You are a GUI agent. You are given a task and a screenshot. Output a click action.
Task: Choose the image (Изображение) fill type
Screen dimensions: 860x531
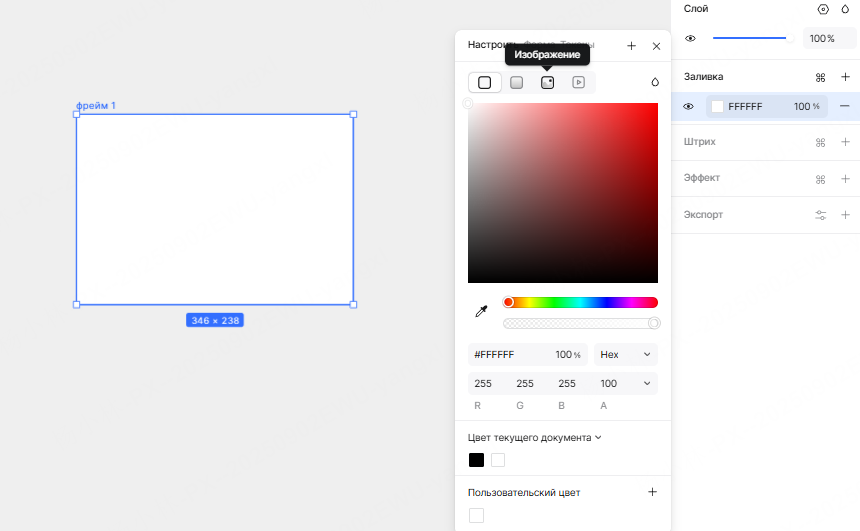[547, 83]
